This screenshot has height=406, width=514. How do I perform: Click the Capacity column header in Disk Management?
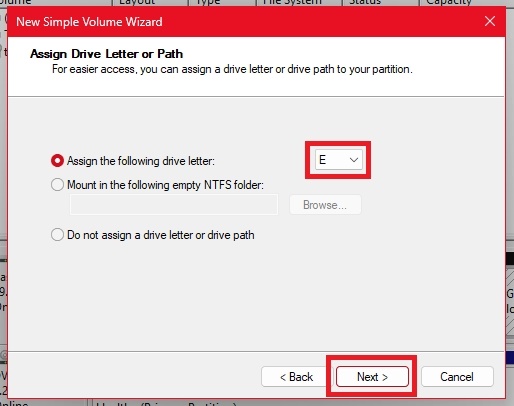point(466,2)
